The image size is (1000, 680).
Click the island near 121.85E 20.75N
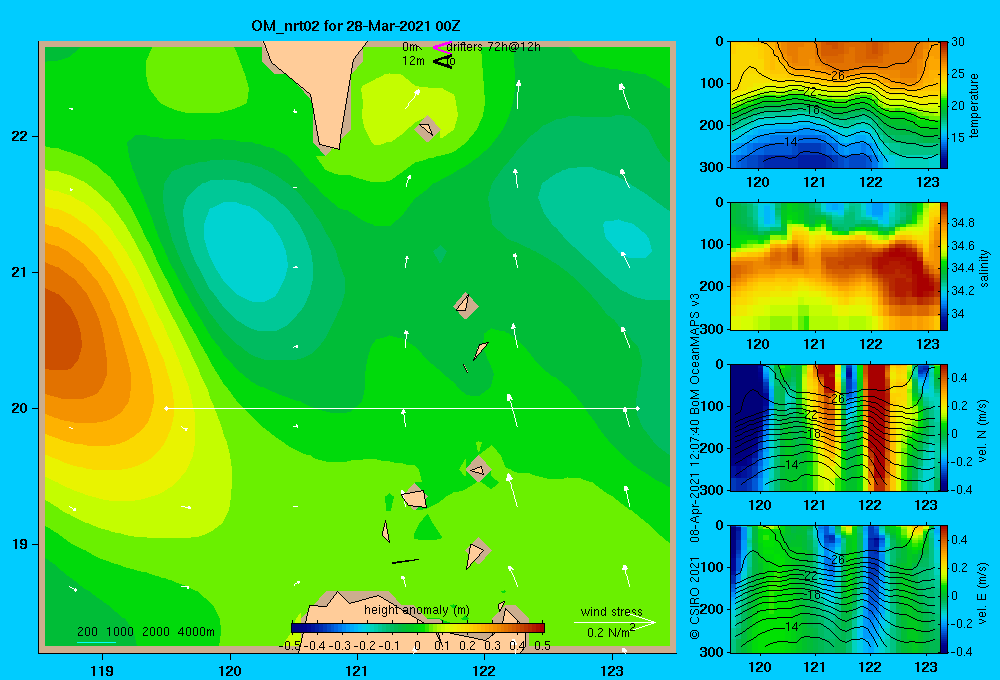[x=466, y=306]
